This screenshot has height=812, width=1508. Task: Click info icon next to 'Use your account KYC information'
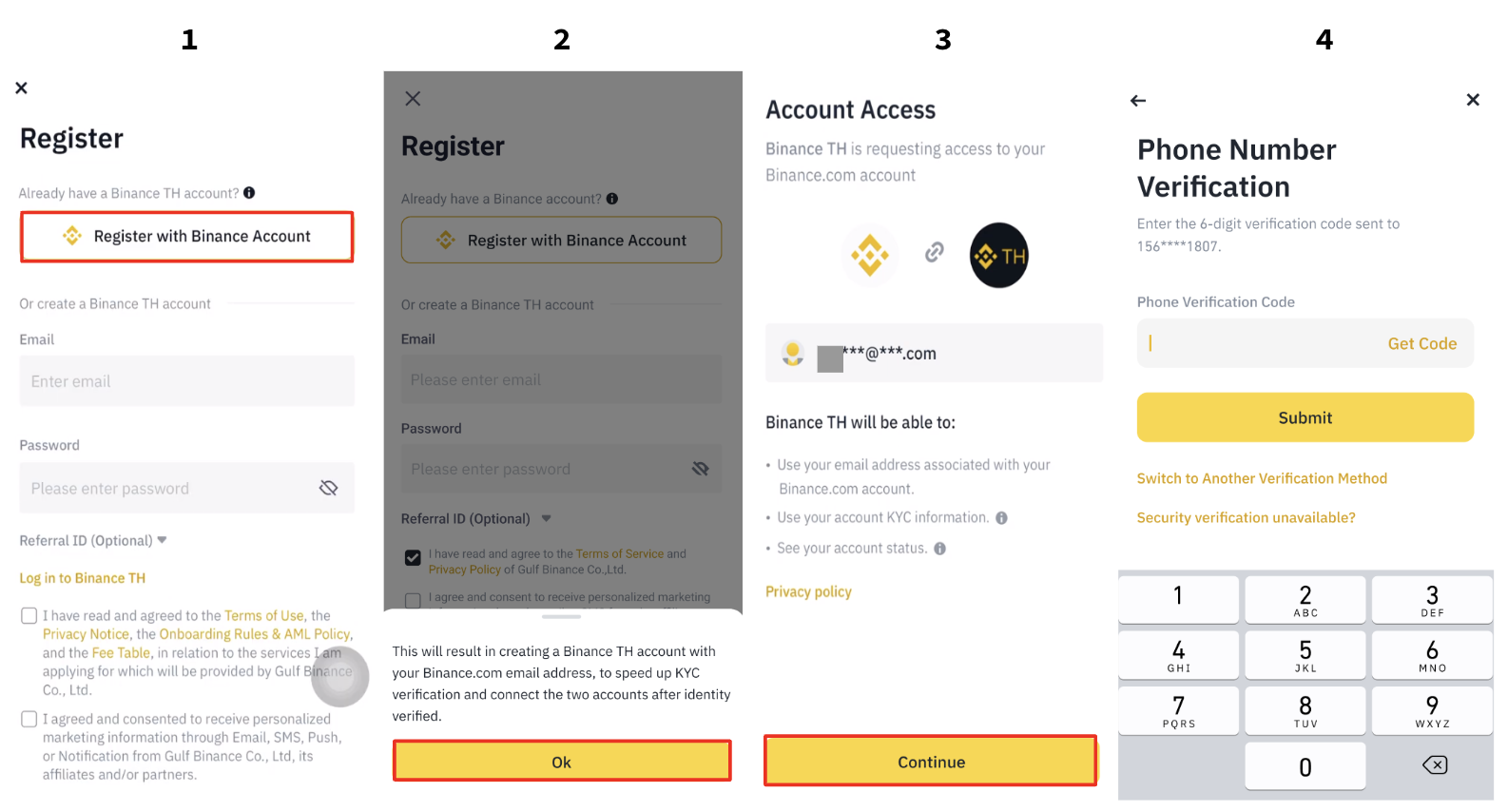pyautogui.click(x=1001, y=518)
